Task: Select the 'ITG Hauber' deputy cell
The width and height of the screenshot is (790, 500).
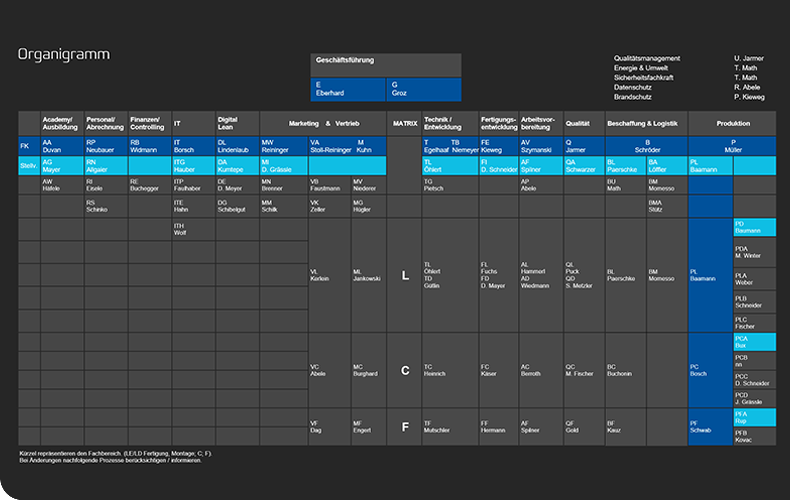Action: [193, 165]
